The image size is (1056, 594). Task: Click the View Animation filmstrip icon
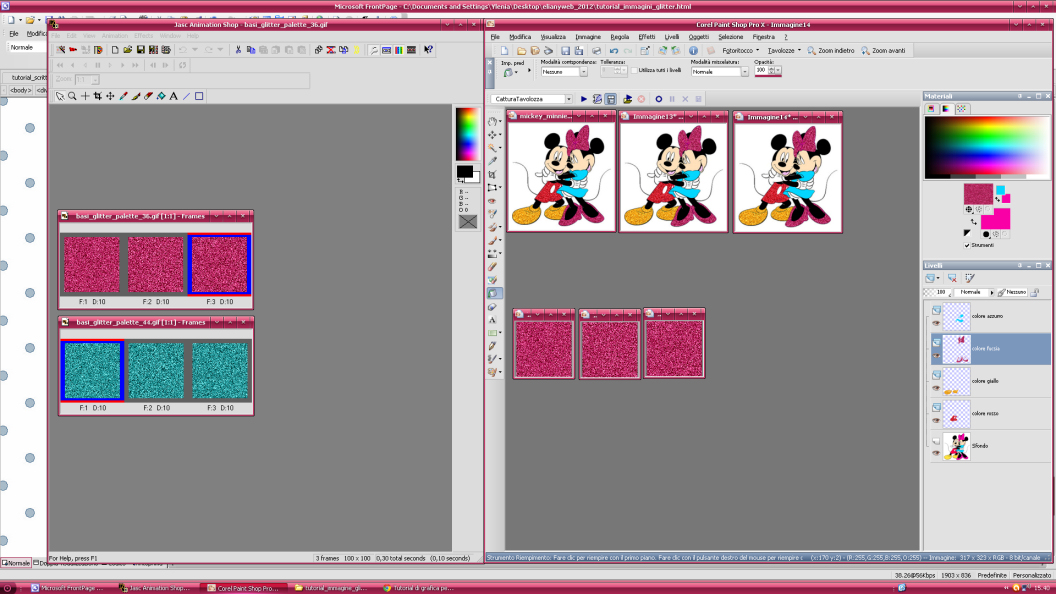click(x=411, y=50)
